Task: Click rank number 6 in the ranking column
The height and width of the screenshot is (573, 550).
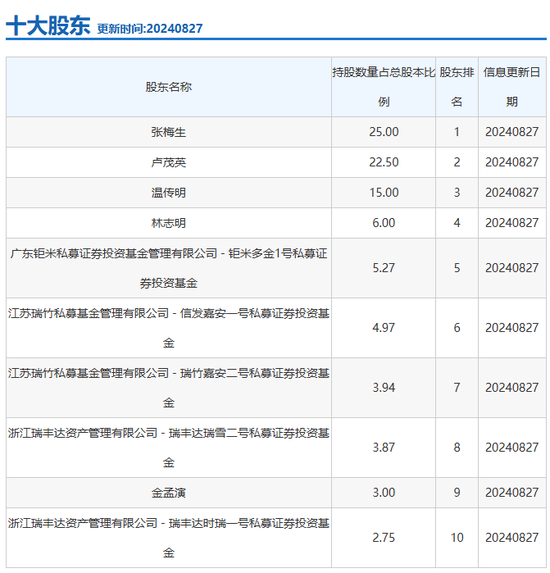Action: [457, 328]
